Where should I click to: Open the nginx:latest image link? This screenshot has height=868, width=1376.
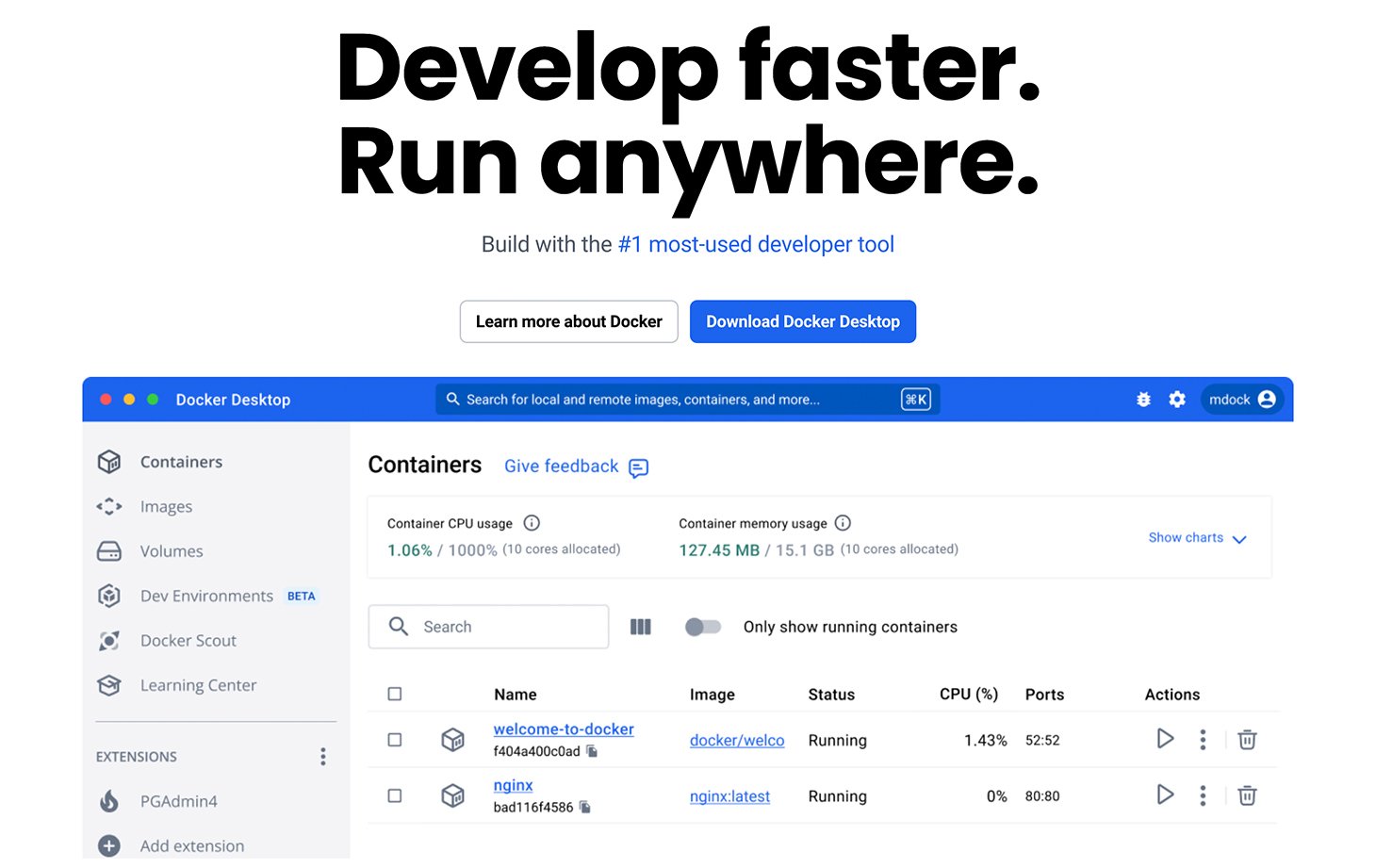click(x=729, y=796)
